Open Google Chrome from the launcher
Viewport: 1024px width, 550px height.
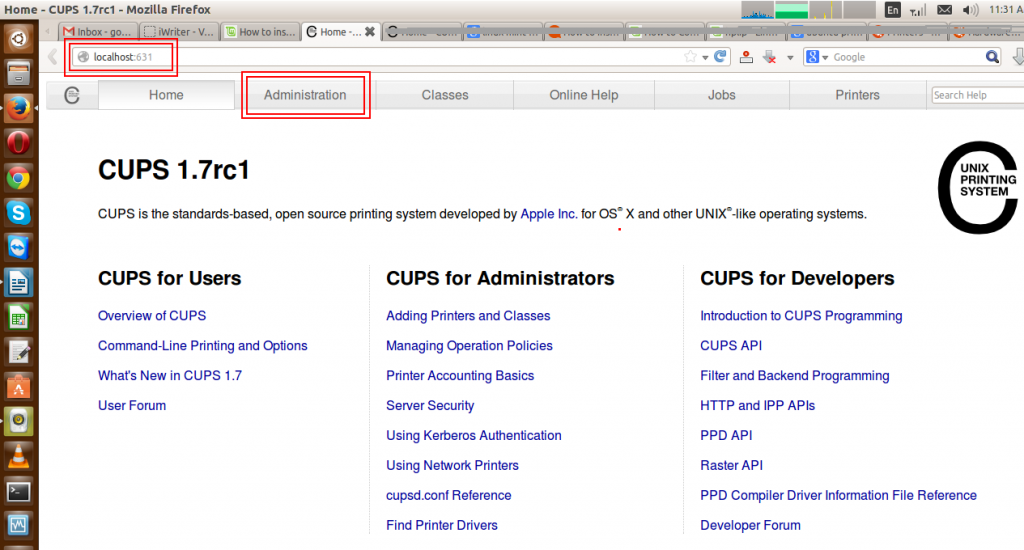(18, 178)
